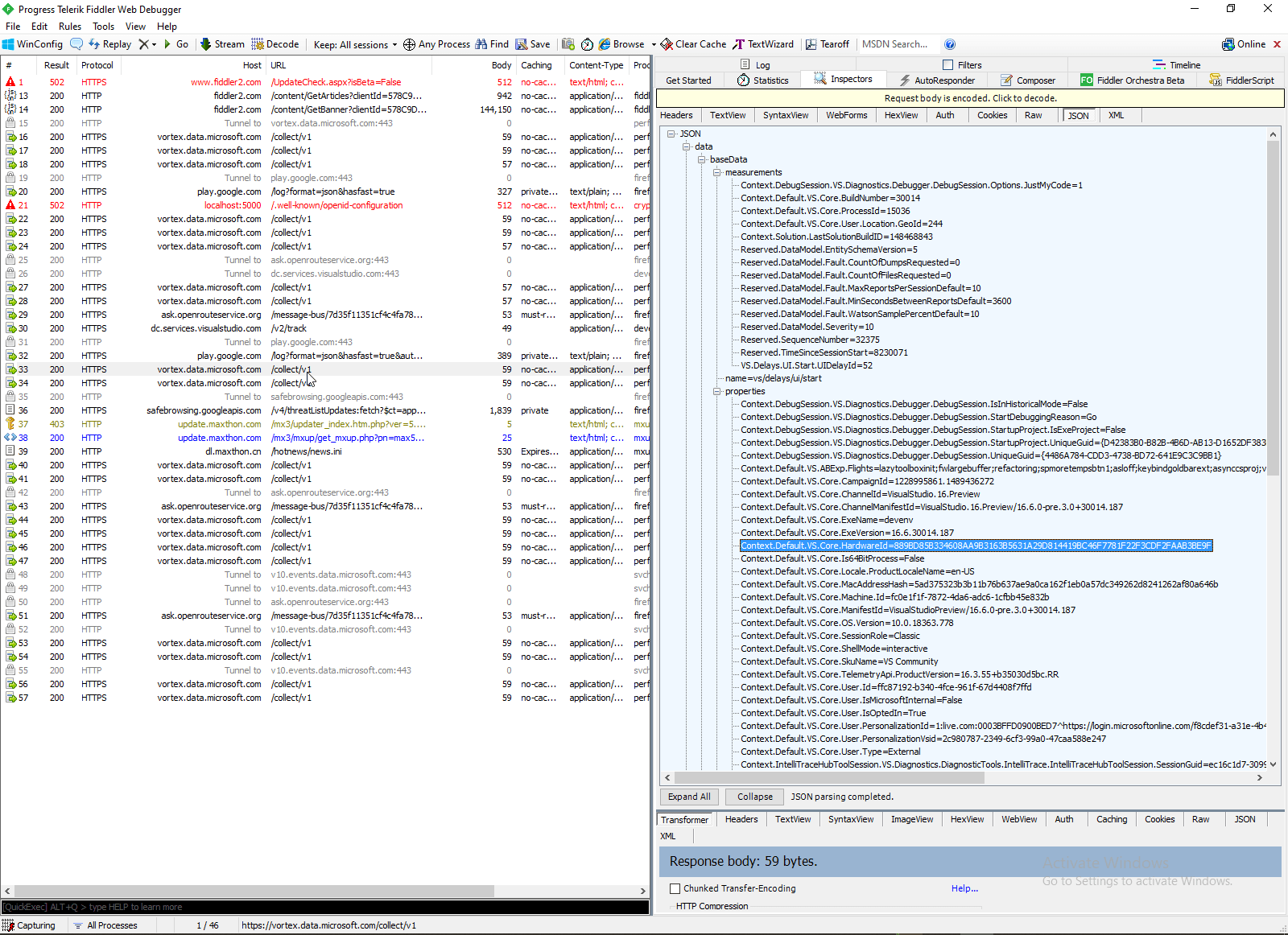This screenshot has width=1288, height=935.
Task: Open Keep: All sessions dropdown
Action: [x=355, y=44]
